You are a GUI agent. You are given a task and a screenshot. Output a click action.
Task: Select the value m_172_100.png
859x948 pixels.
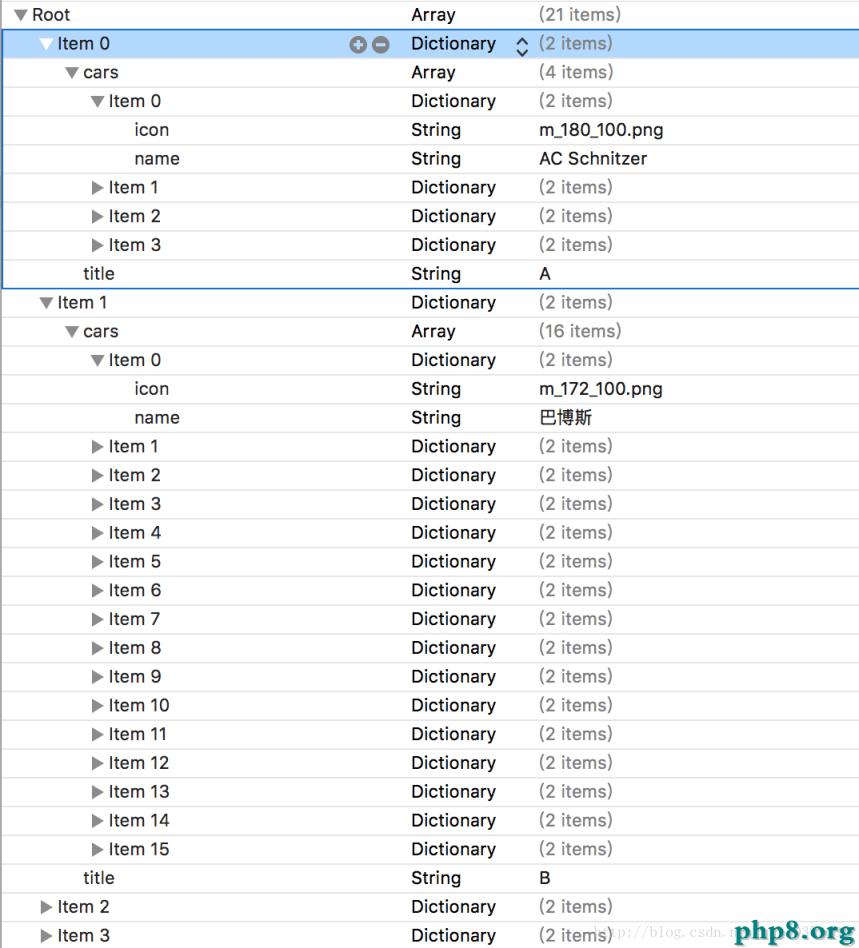point(600,389)
